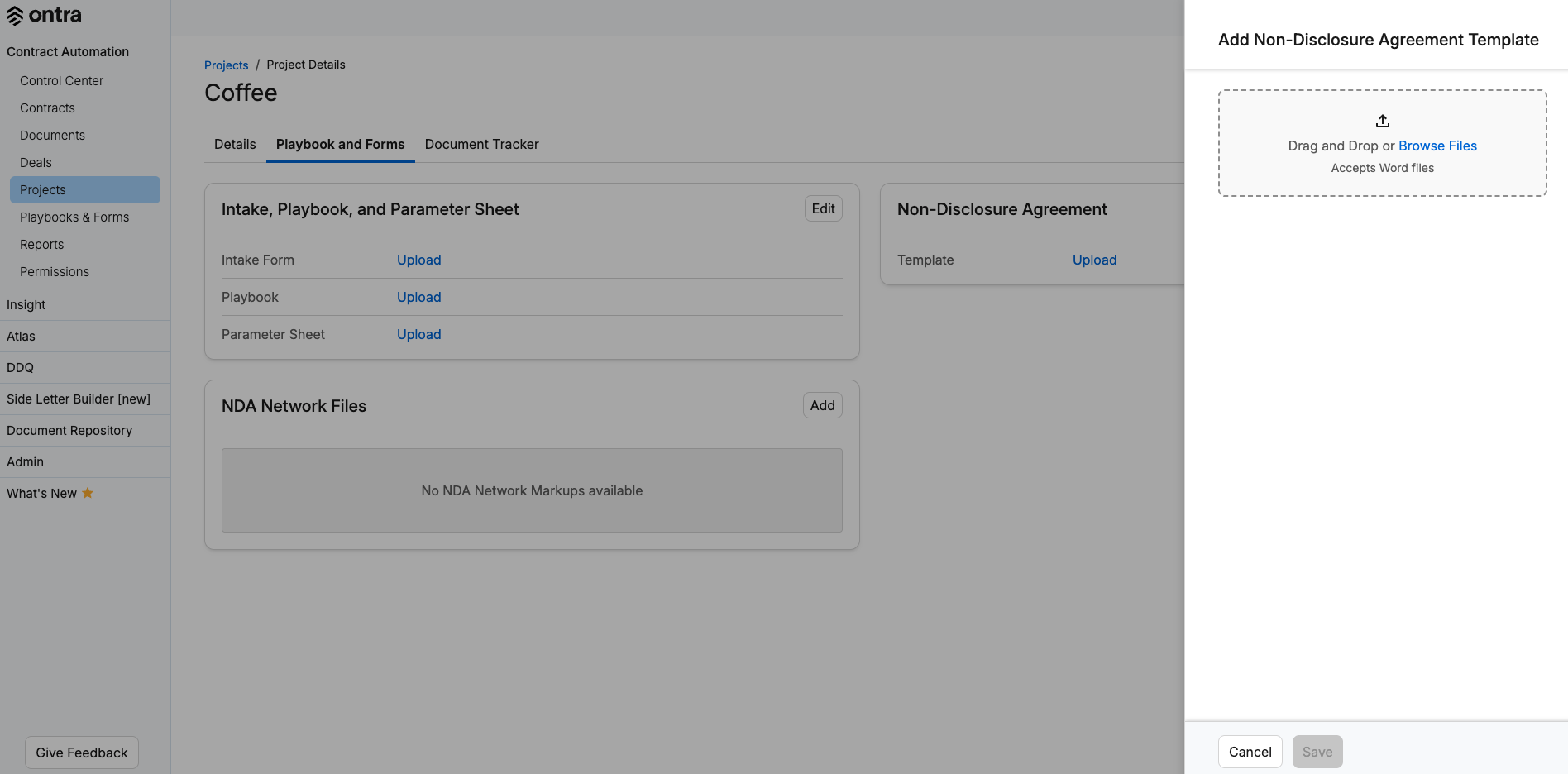The height and width of the screenshot is (774, 1568).
Task: Expand the Insight sidebar section
Action: 85,305
